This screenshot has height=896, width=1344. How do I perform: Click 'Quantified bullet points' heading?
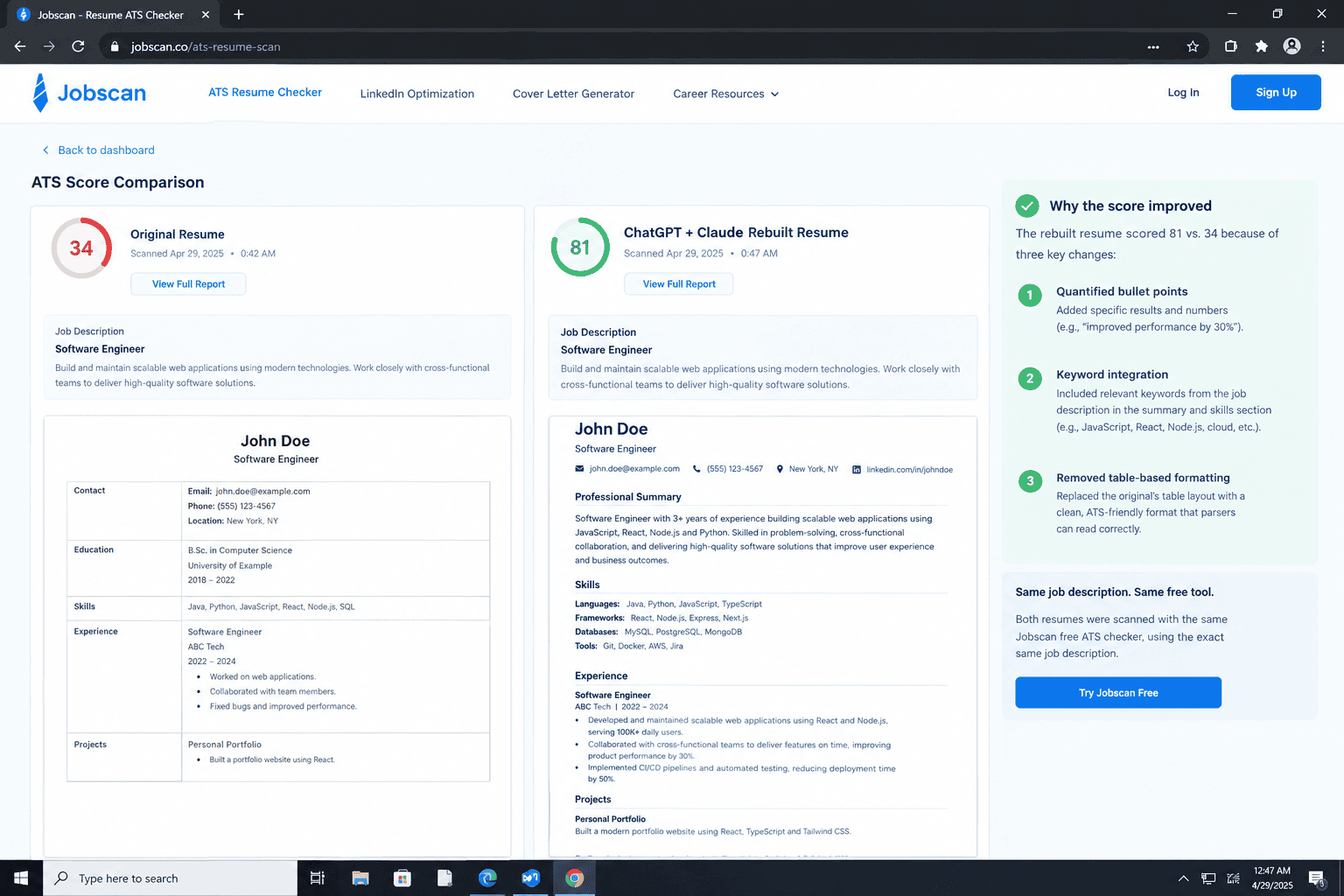tap(1122, 291)
